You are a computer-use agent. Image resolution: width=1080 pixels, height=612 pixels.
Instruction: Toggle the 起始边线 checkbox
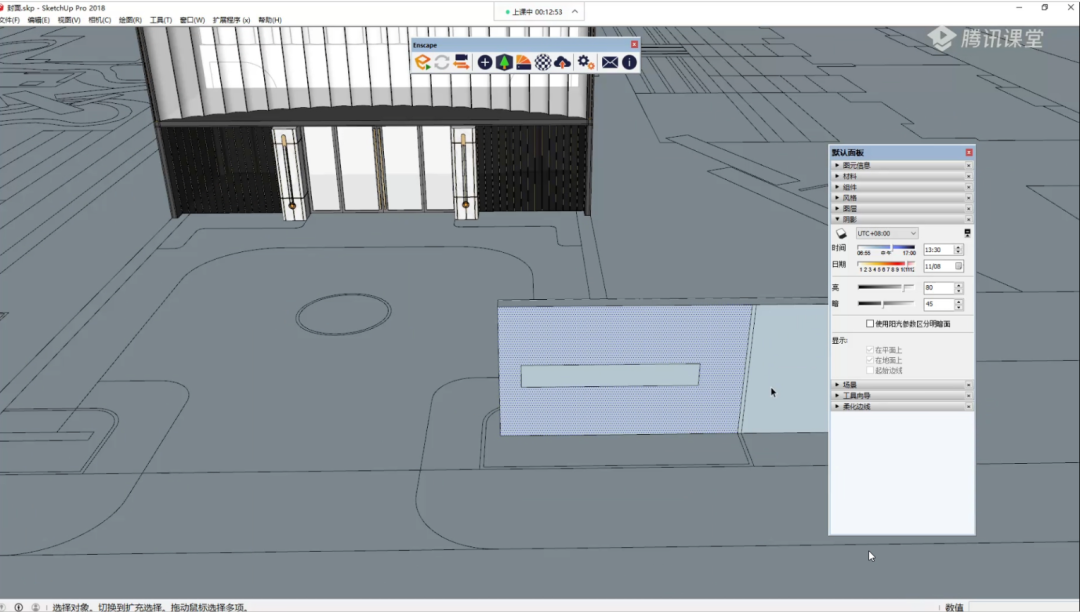(x=870, y=370)
